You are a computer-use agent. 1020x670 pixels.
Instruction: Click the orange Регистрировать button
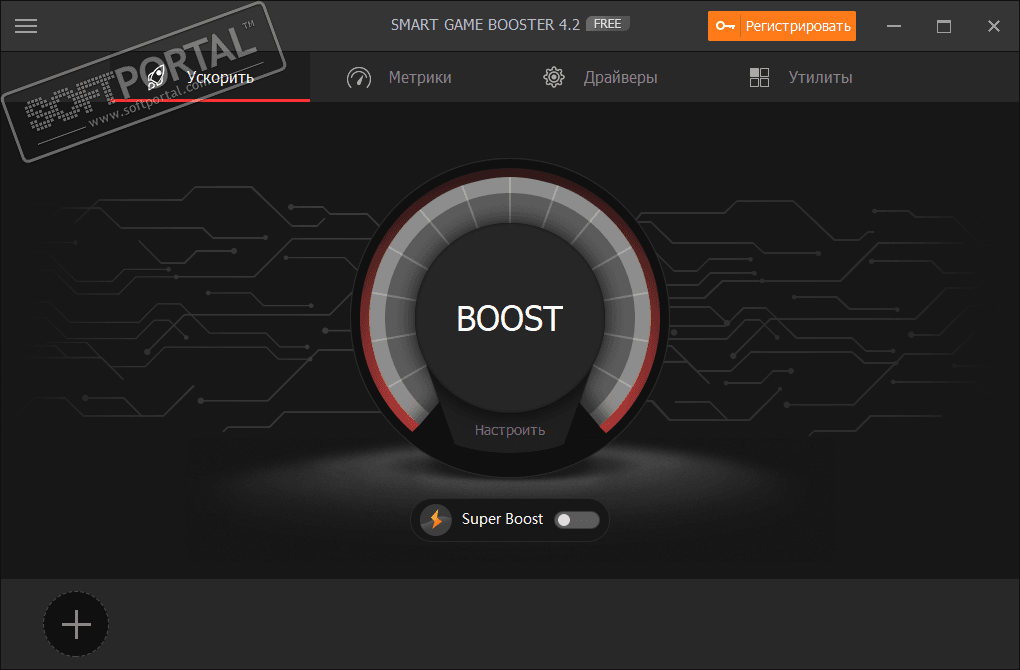pyautogui.click(x=782, y=26)
